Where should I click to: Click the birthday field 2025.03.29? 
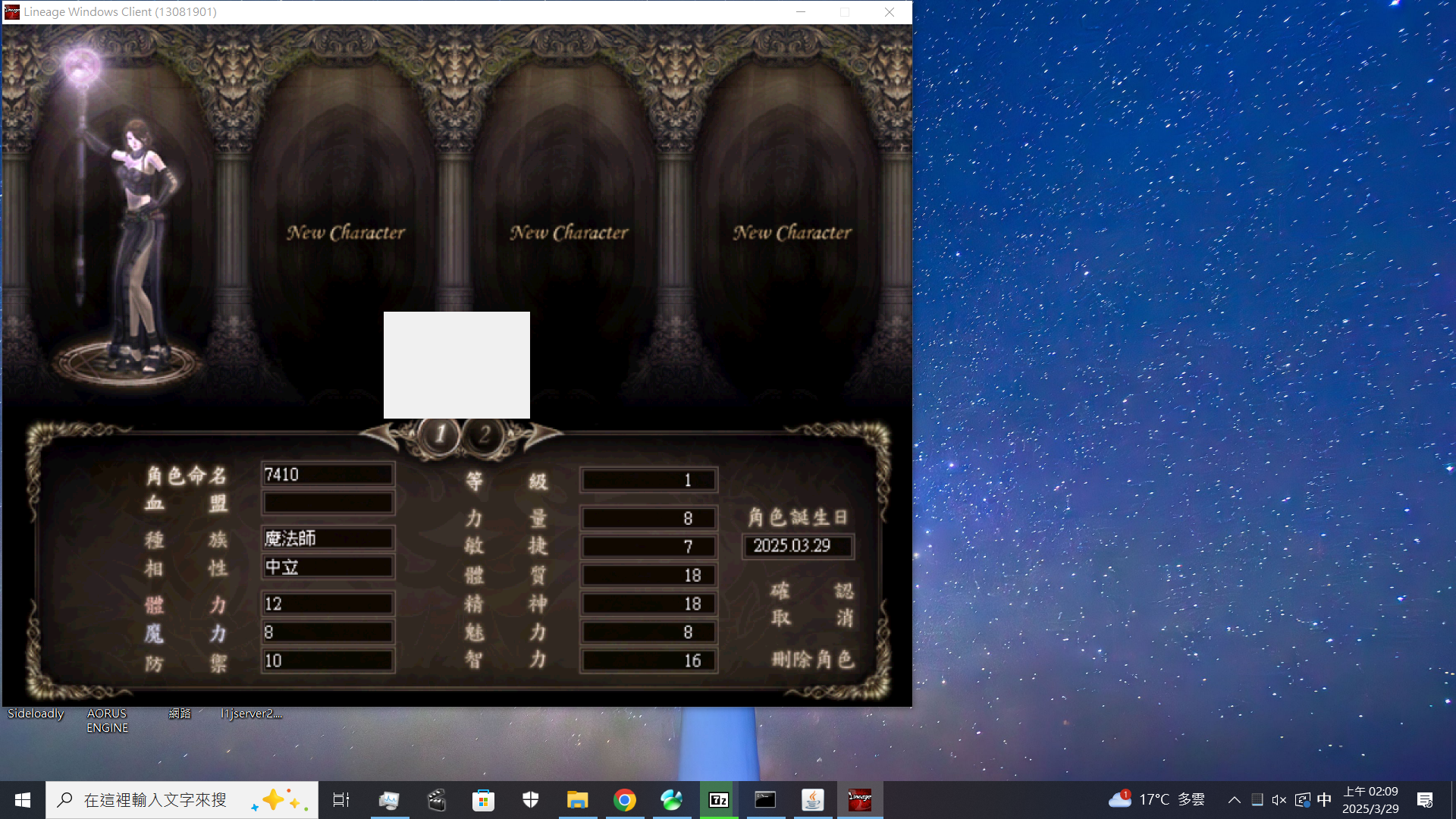point(798,546)
